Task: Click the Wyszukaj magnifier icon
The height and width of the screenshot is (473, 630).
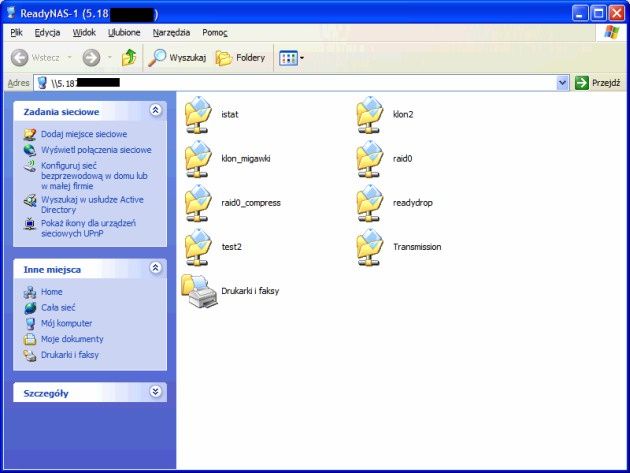Action: click(x=157, y=58)
